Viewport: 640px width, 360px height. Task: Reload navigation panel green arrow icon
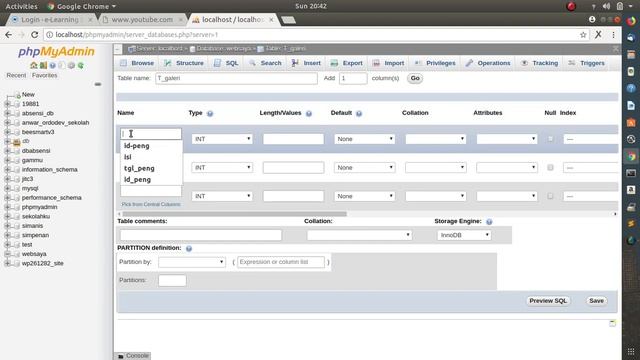(x=81, y=65)
